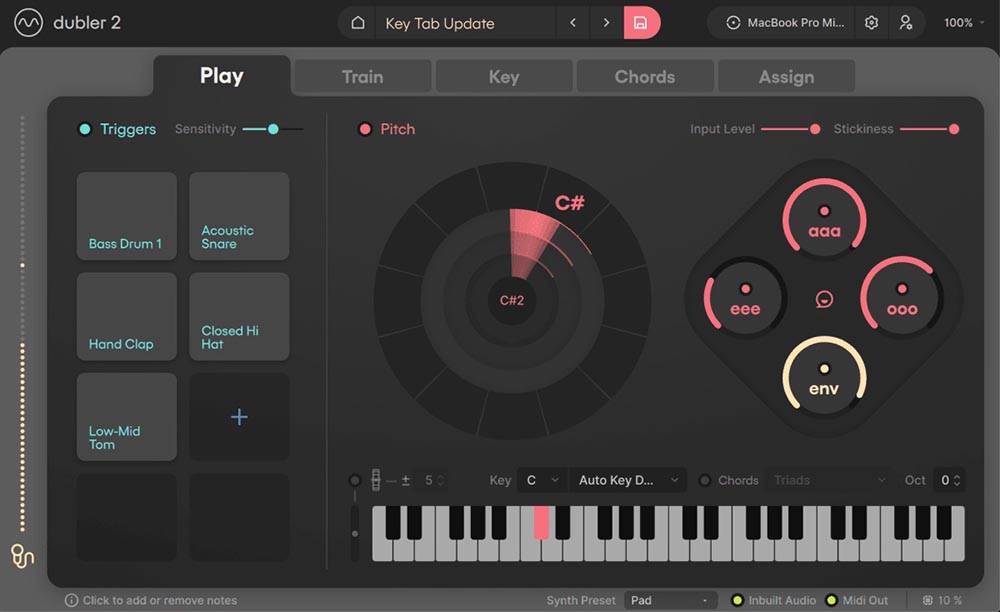Add a new trigger pad with plus
Image resolution: width=1000 pixels, height=612 pixels.
239,417
